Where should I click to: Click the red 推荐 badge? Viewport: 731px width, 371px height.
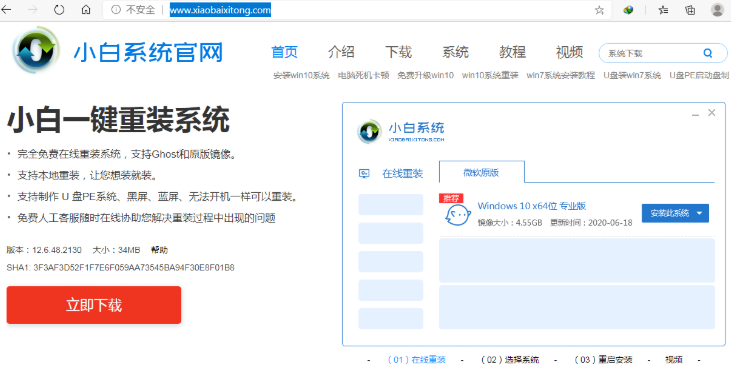(451, 199)
